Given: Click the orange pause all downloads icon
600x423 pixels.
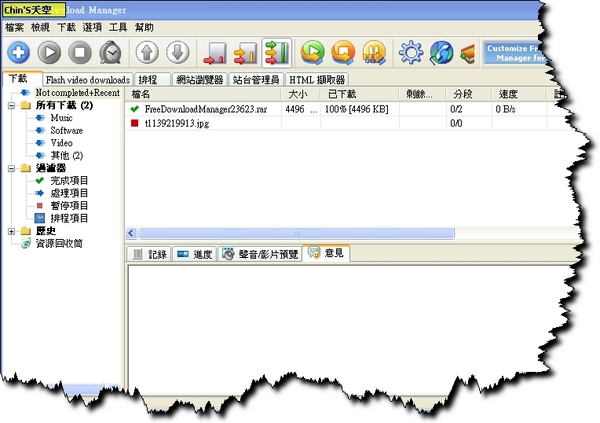Looking at the screenshot, I should tap(374, 52).
